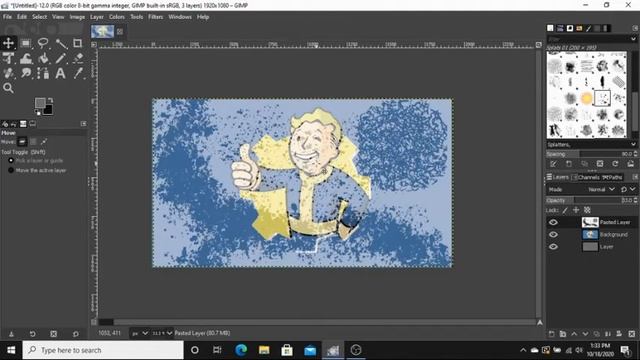Select the Smudge tool
Screen dimensions: 640x360
[26, 73]
